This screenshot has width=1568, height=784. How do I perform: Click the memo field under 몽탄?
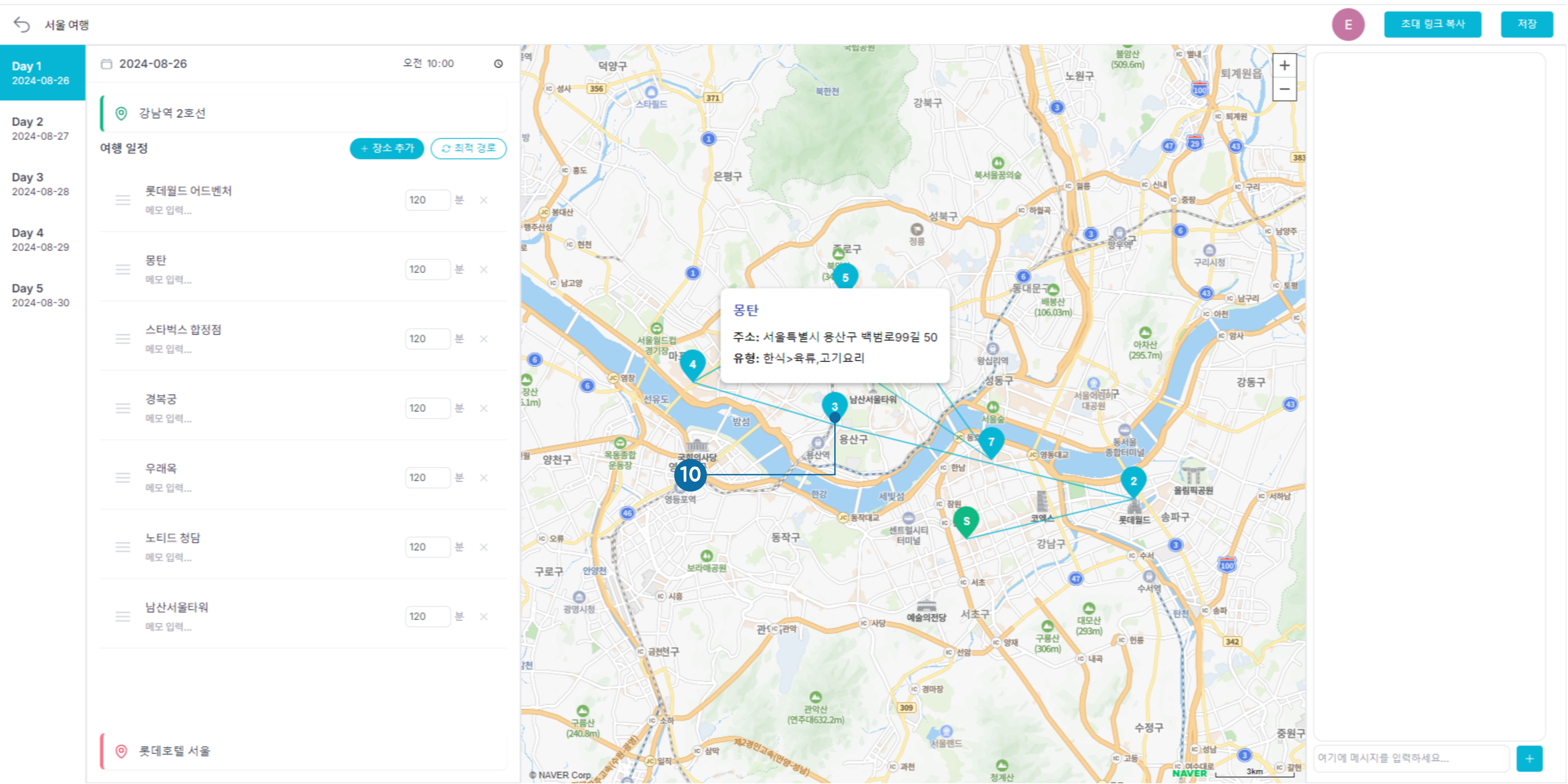click(x=169, y=280)
